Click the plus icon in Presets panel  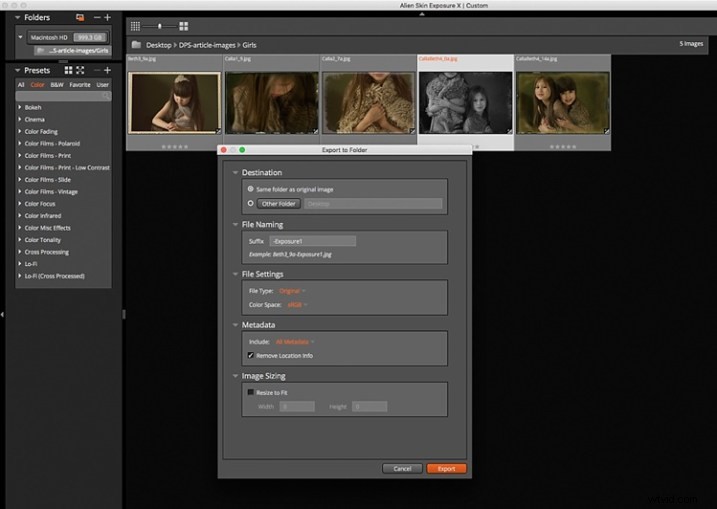(108, 71)
